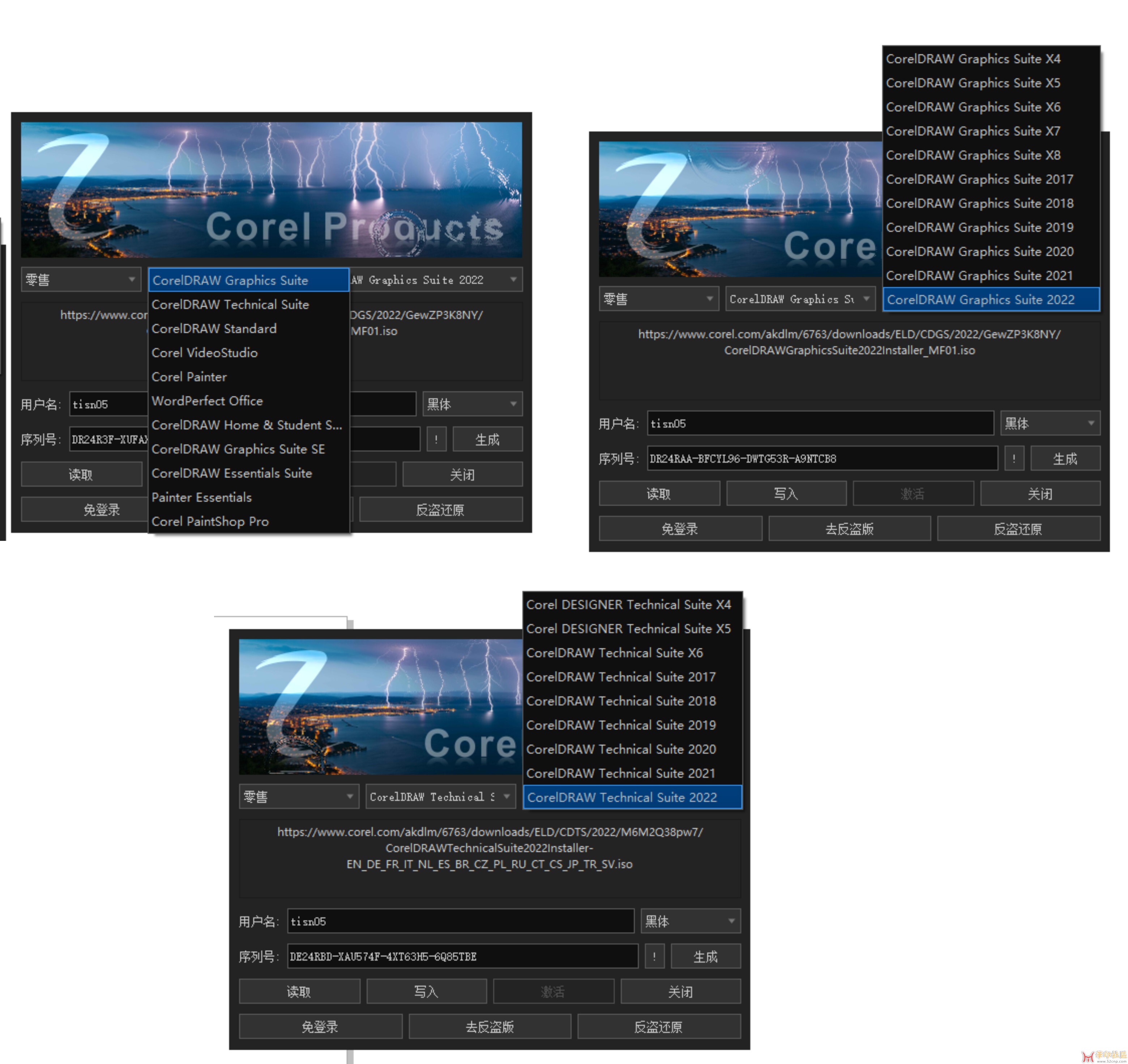The width and height of the screenshot is (1128, 1064).
Task: Open 零售 dropdown in left window
Action: 81,280
